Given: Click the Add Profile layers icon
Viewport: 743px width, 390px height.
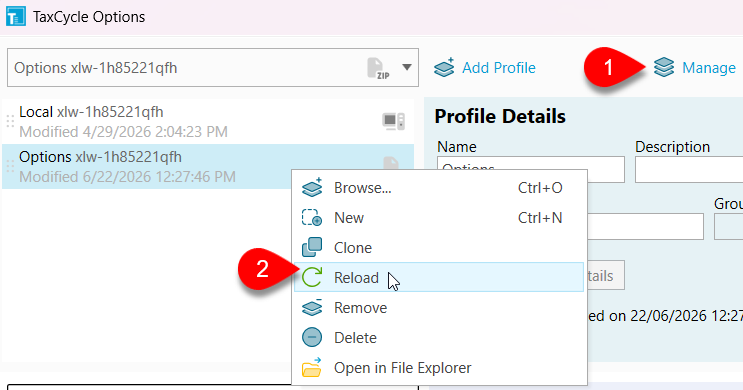Looking at the screenshot, I should tap(444, 67).
